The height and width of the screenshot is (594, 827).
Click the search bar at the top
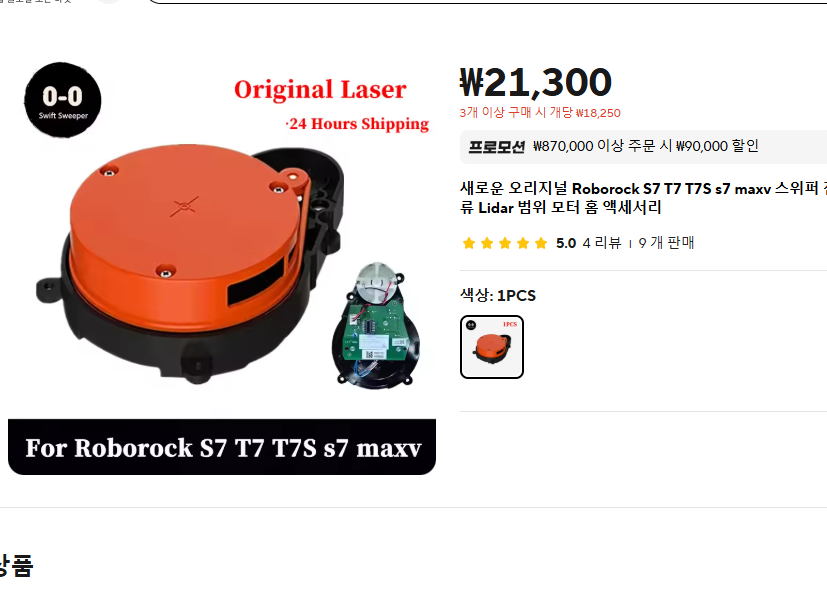(485, 2)
